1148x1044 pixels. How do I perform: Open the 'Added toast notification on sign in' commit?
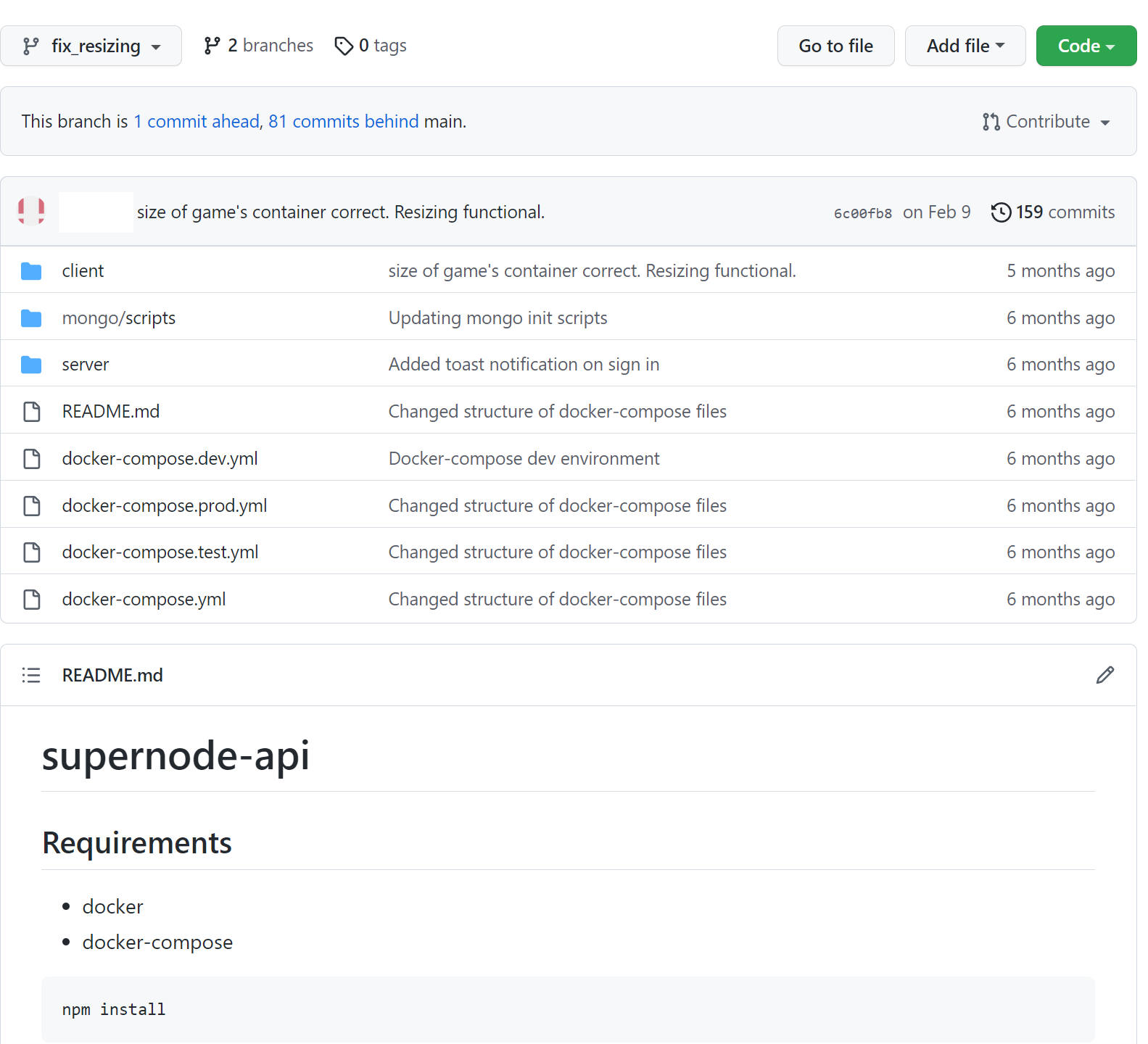pos(524,365)
